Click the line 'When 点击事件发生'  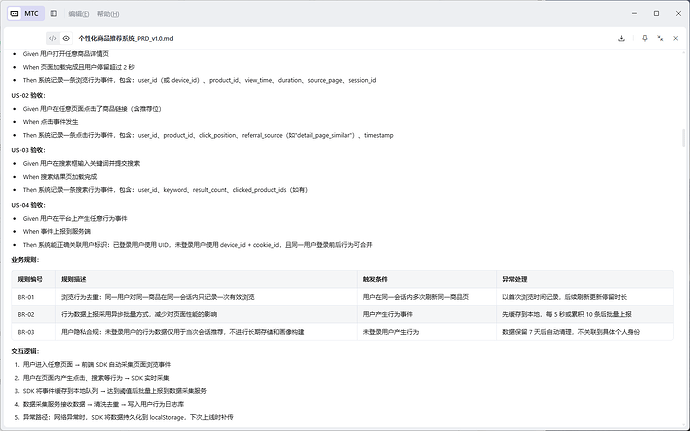coord(51,122)
